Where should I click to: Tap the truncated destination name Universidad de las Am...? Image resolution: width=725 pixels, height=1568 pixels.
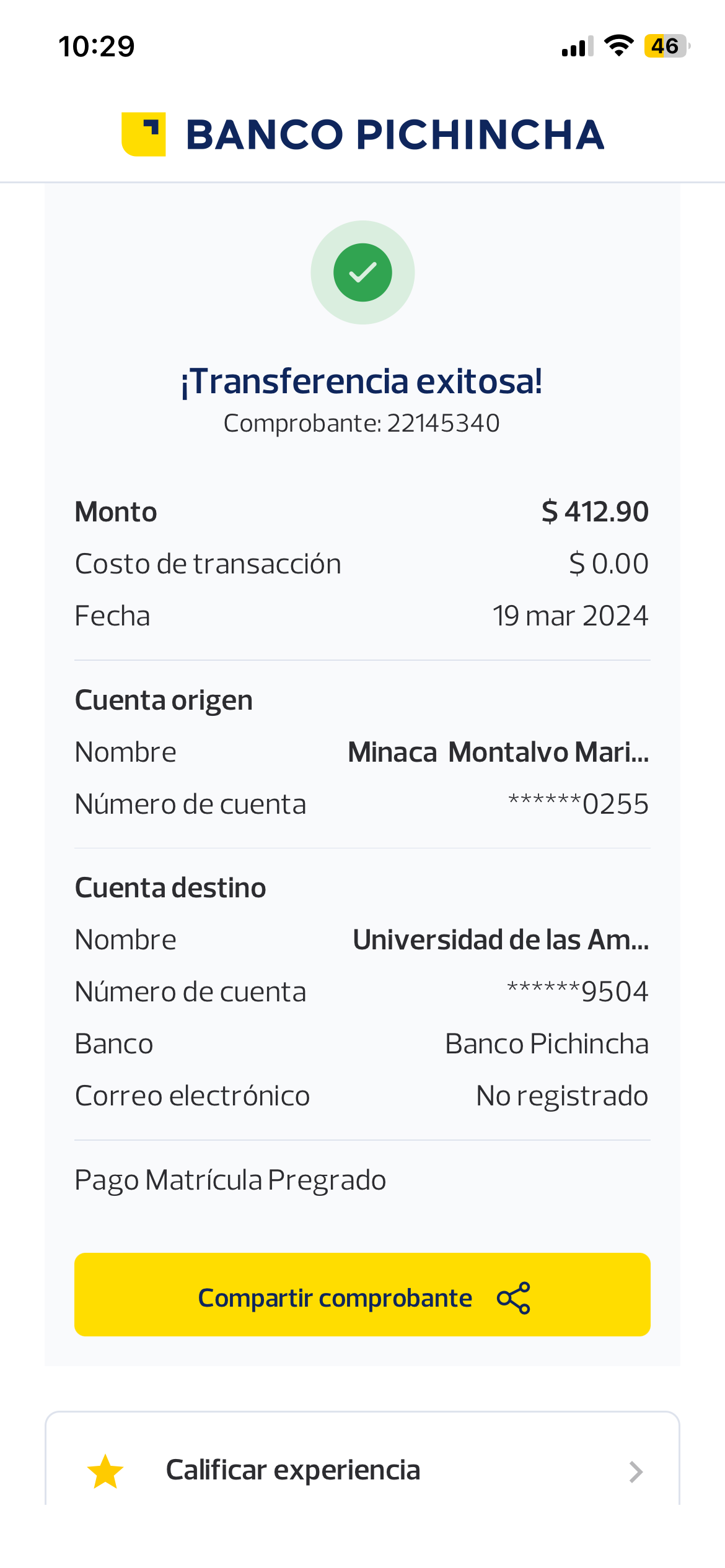tap(501, 940)
